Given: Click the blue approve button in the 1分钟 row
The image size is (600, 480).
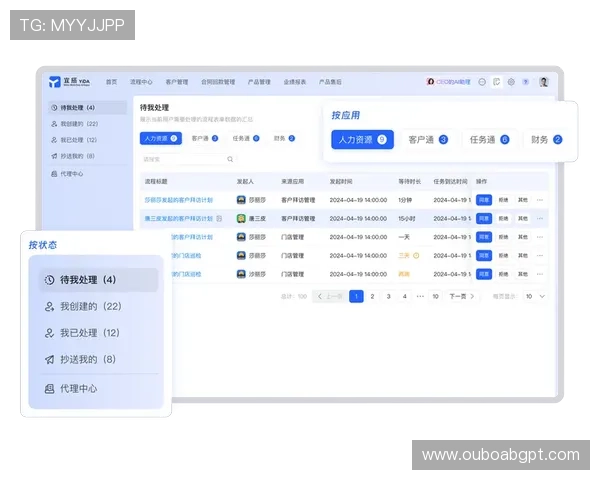Looking at the screenshot, I should pos(484,200).
